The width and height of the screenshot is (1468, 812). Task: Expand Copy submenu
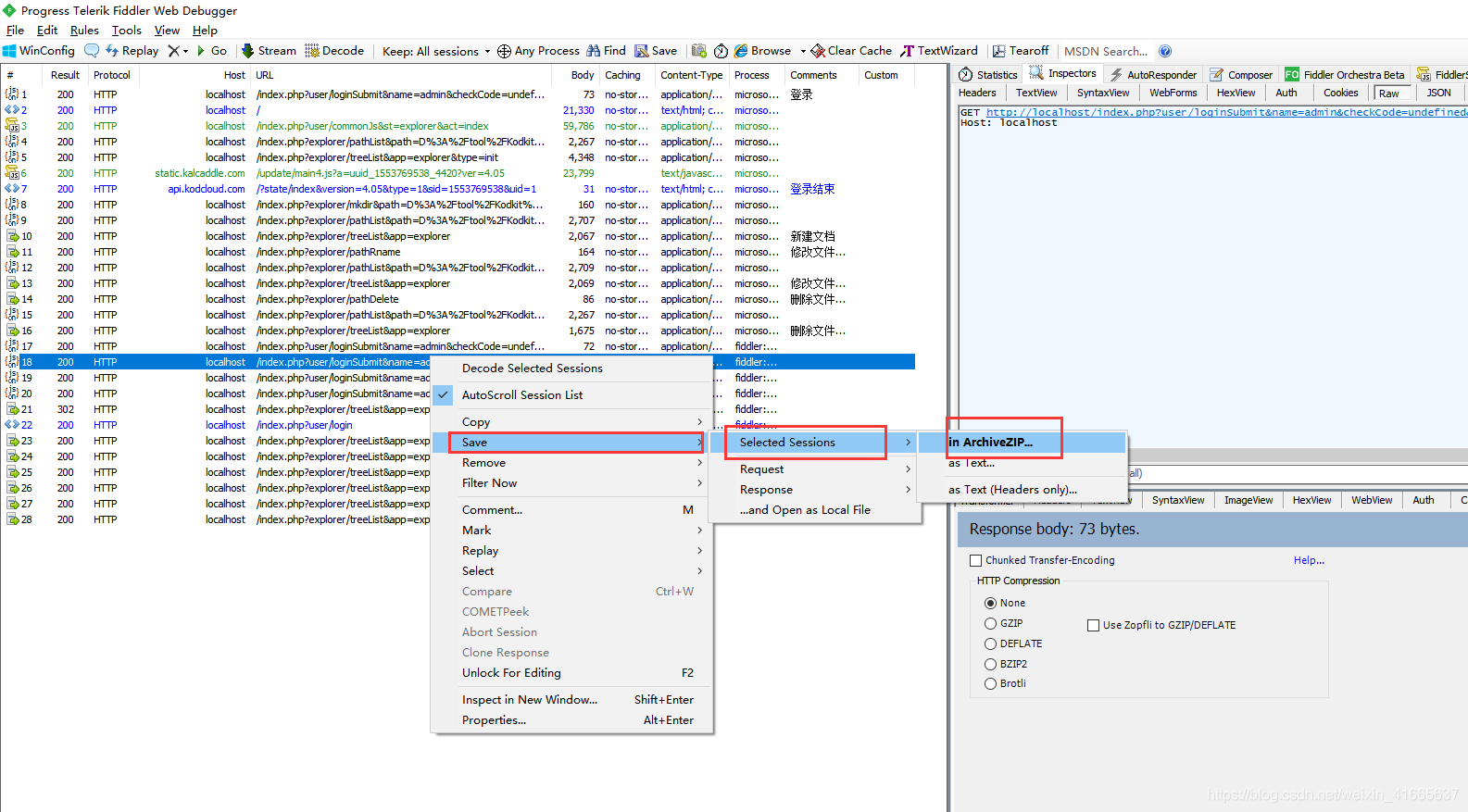[572, 421]
